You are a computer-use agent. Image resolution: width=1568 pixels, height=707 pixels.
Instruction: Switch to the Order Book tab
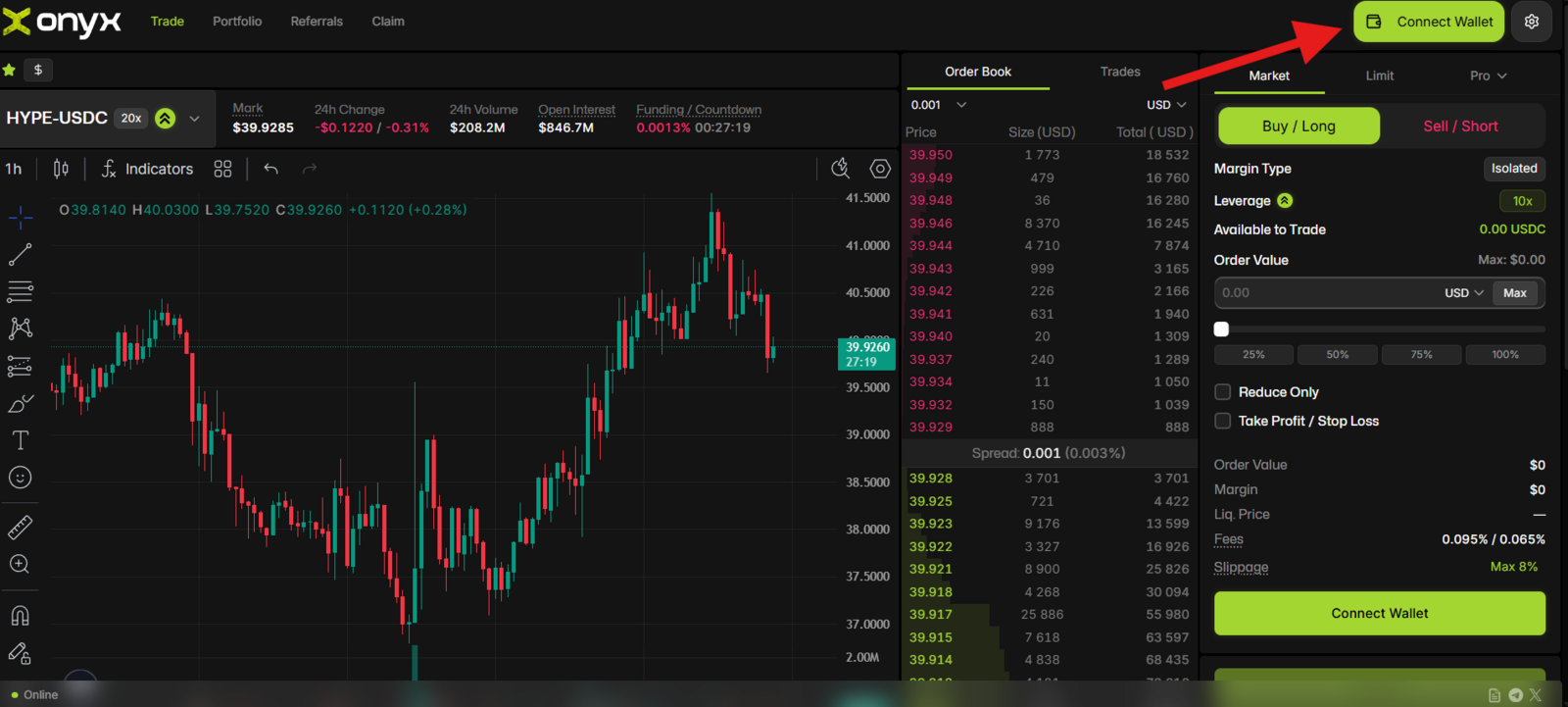[x=978, y=72]
